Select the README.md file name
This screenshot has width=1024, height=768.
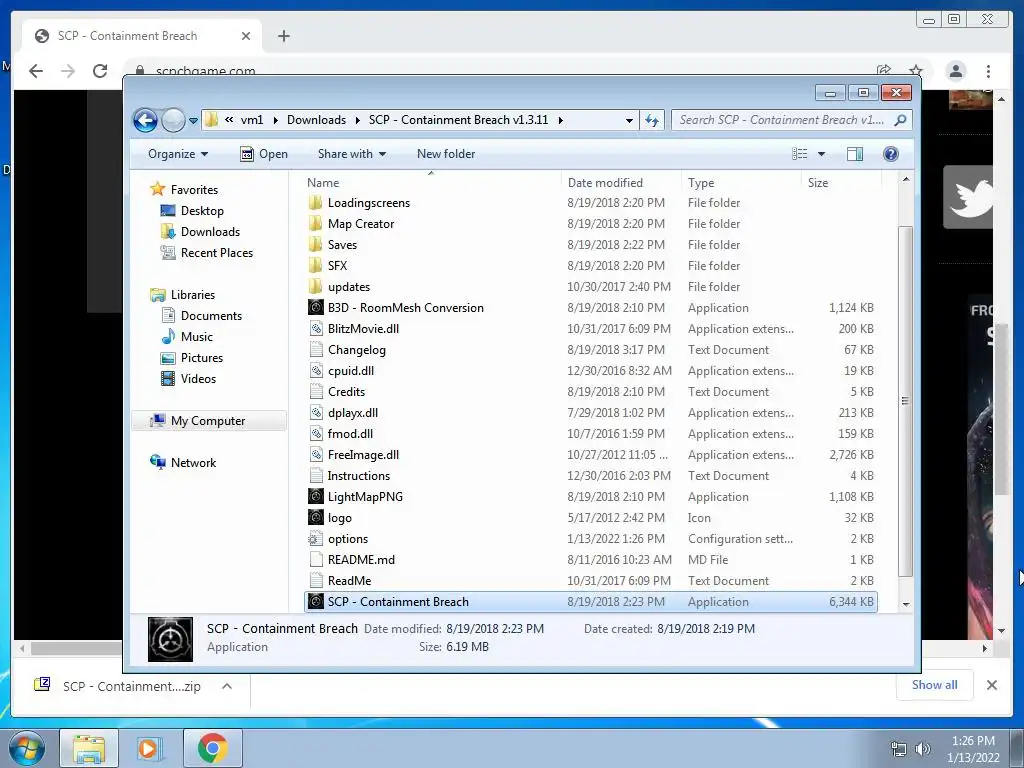[361, 560]
